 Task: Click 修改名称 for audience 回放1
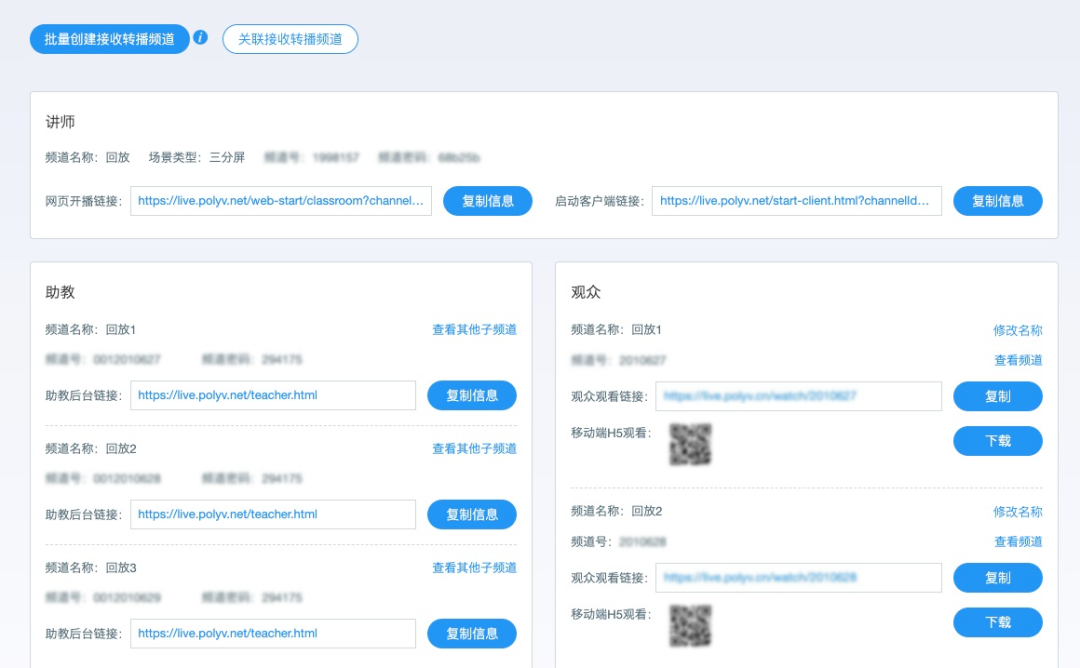coord(1017,331)
